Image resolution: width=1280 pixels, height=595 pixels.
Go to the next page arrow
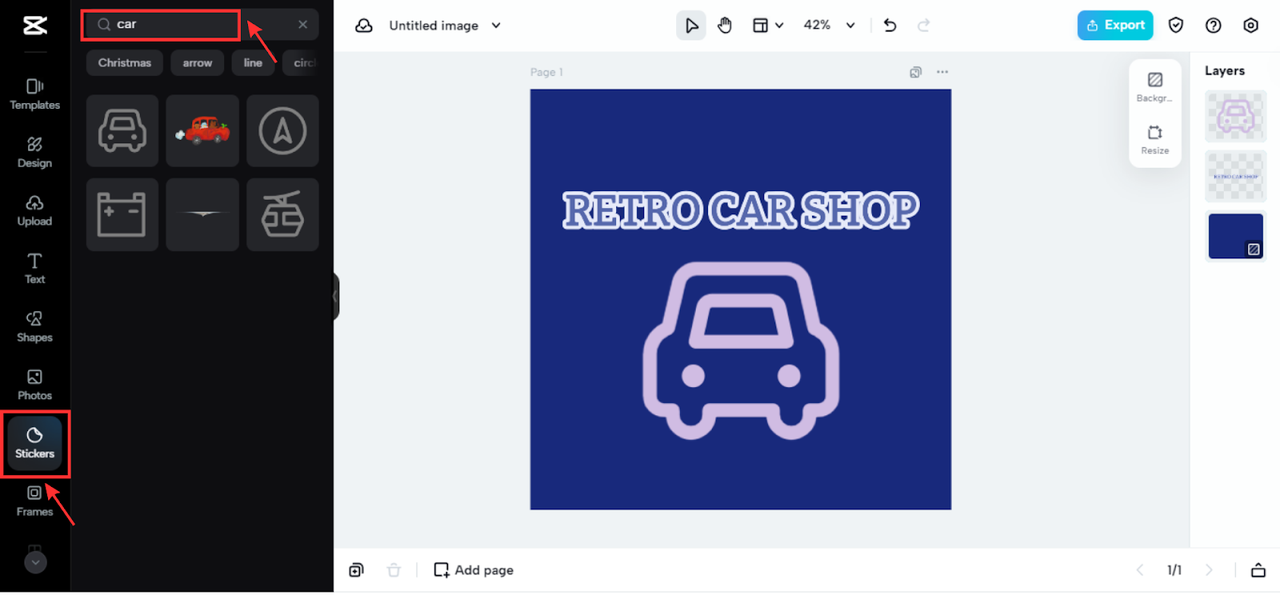tap(1209, 570)
